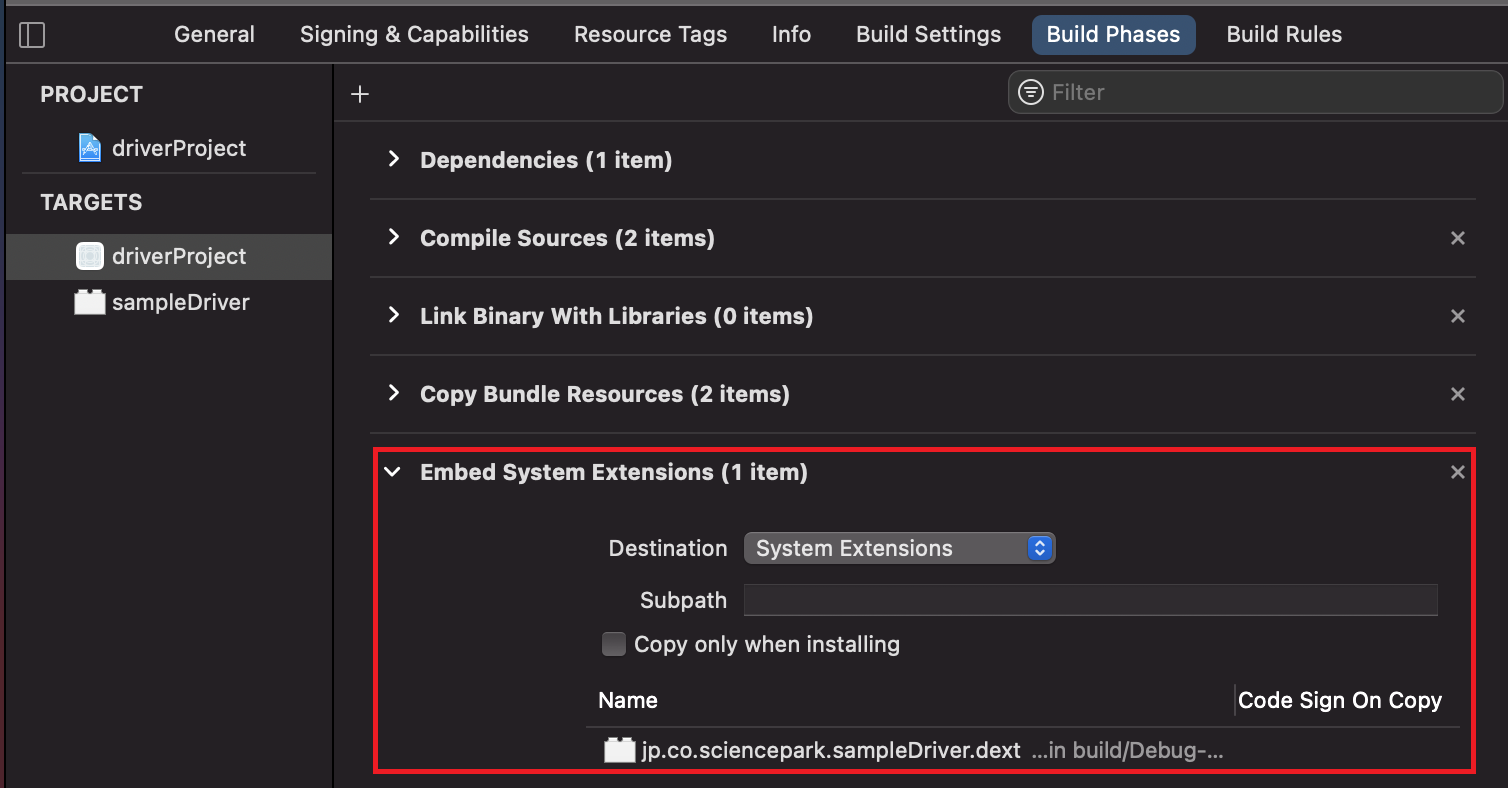The image size is (1508, 788).
Task: Expand the Compile Sources phase
Action: click(x=394, y=237)
